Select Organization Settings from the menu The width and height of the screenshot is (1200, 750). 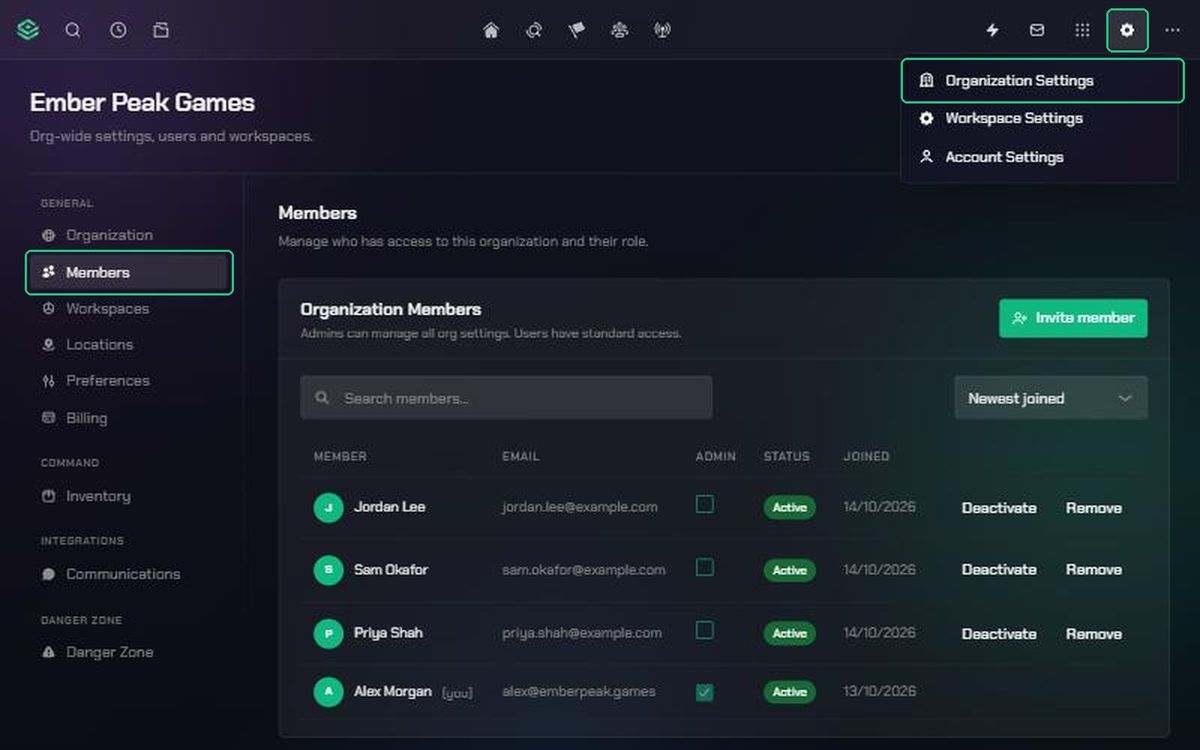[x=1042, y=81]
